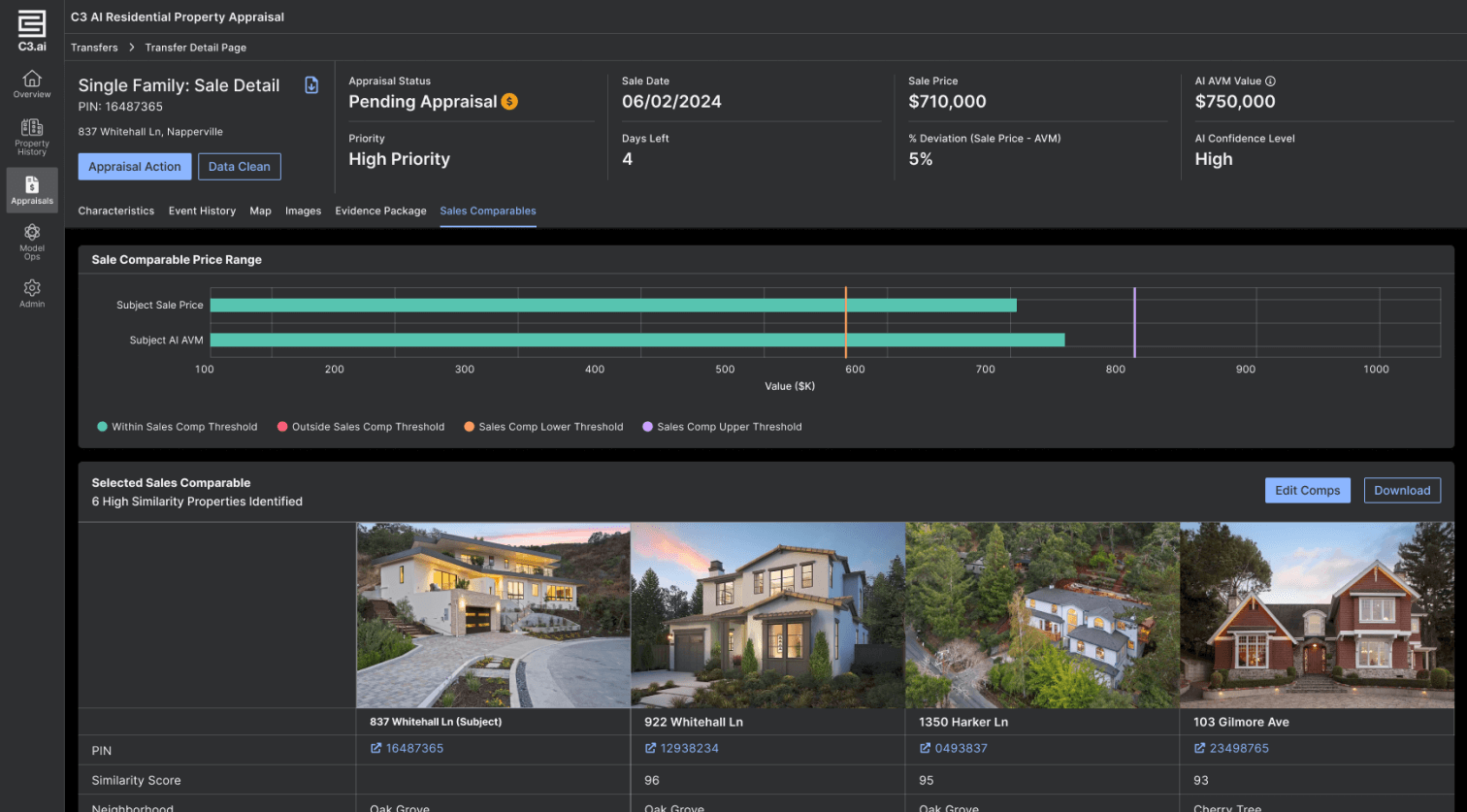Image resolution: width=1467 pixels, height=812 pixels.
Task: Open the 103 Gilmore Ave photo
Action: click(1317, 615)
